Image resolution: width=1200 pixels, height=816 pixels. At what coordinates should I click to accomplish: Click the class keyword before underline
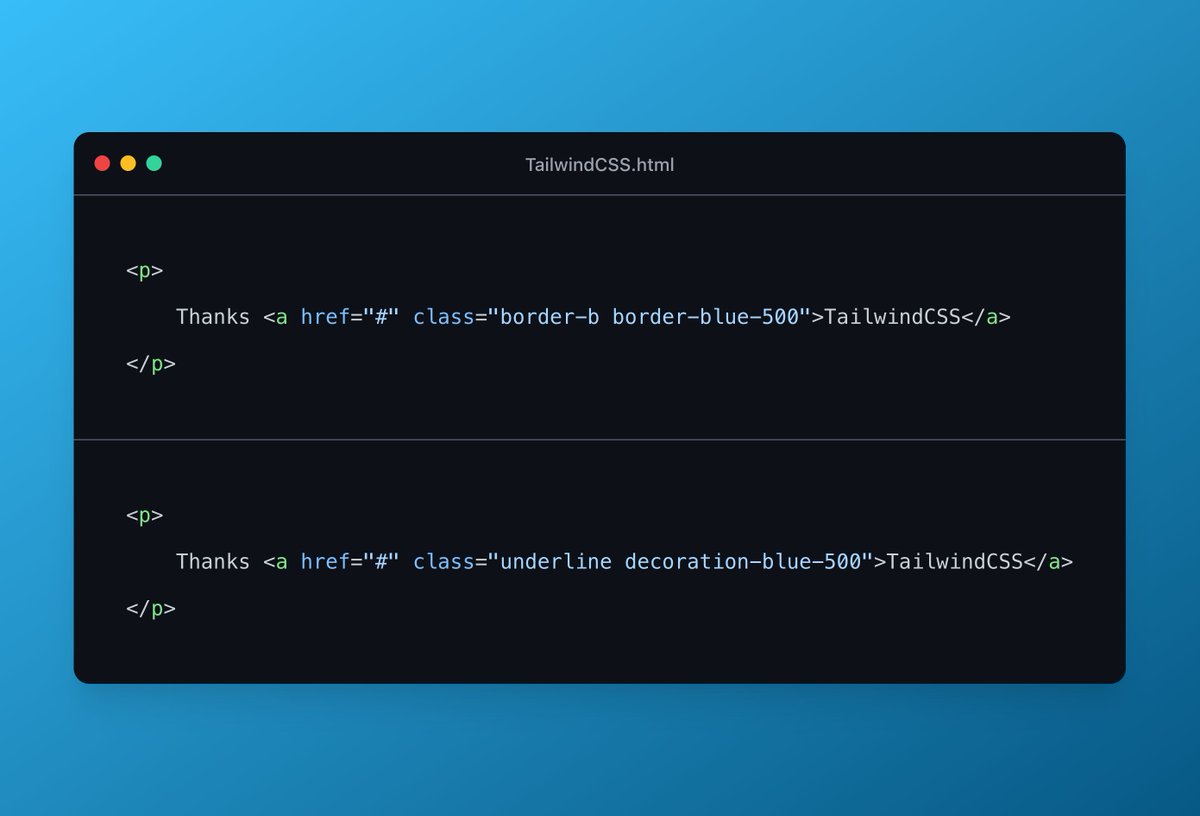click(443, 562)
